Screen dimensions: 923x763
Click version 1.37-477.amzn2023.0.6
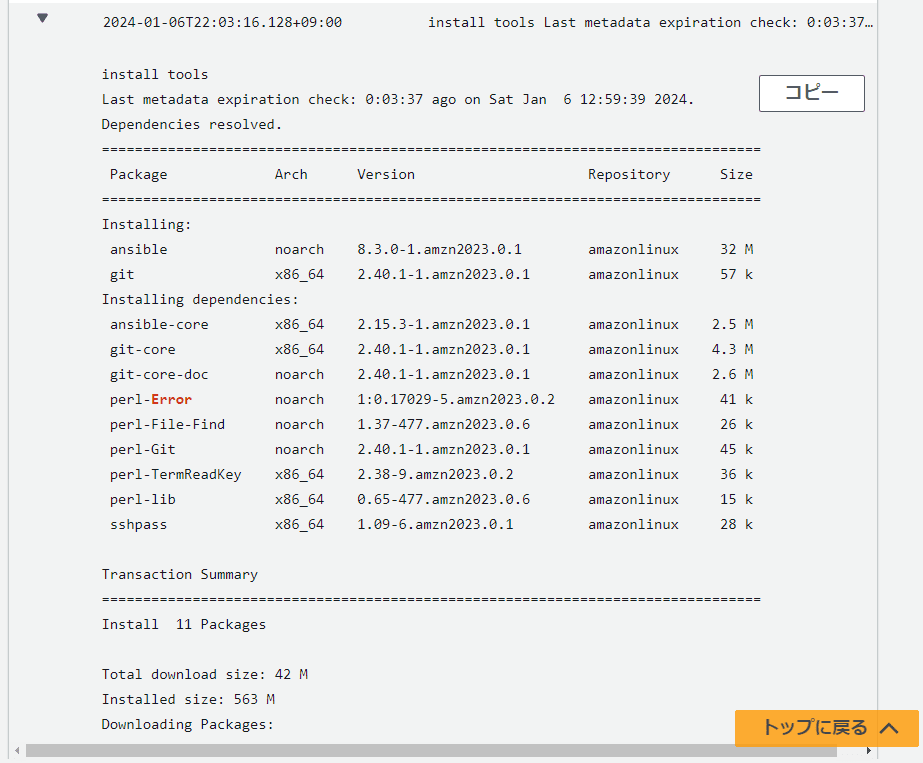[x=443, y=425]
